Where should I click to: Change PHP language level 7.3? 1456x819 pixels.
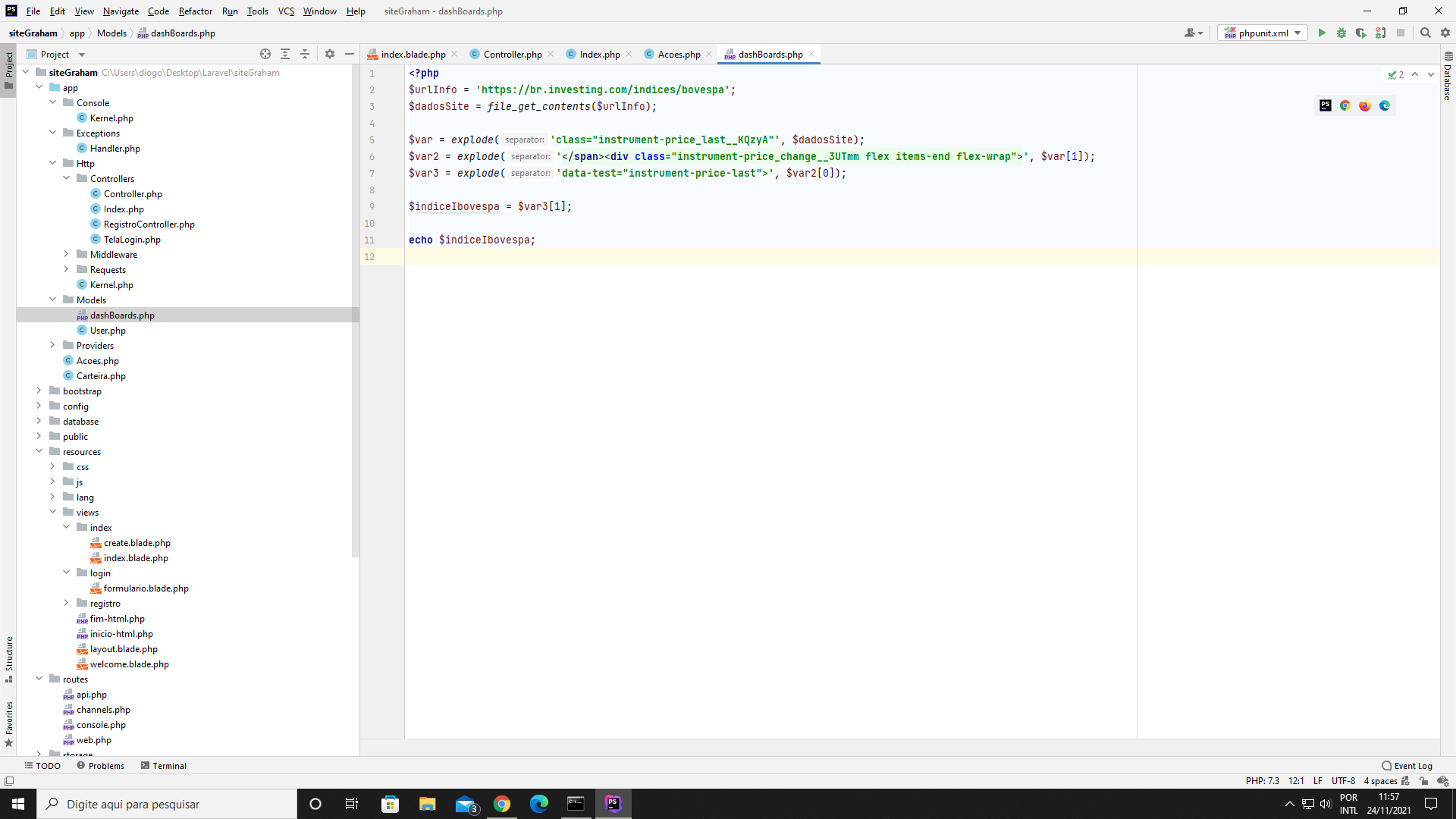(1262, 780)
